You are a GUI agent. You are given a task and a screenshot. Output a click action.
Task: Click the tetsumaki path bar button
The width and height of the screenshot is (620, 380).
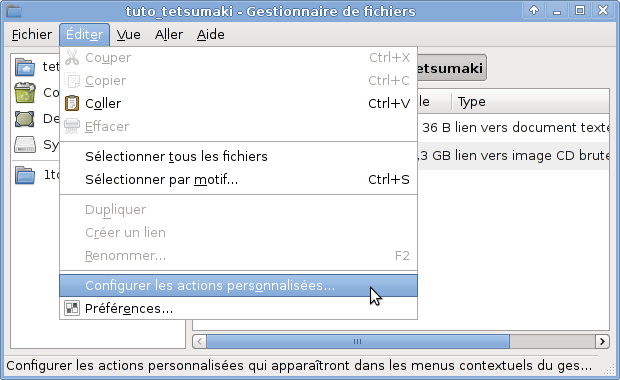[x=452, y=68]
